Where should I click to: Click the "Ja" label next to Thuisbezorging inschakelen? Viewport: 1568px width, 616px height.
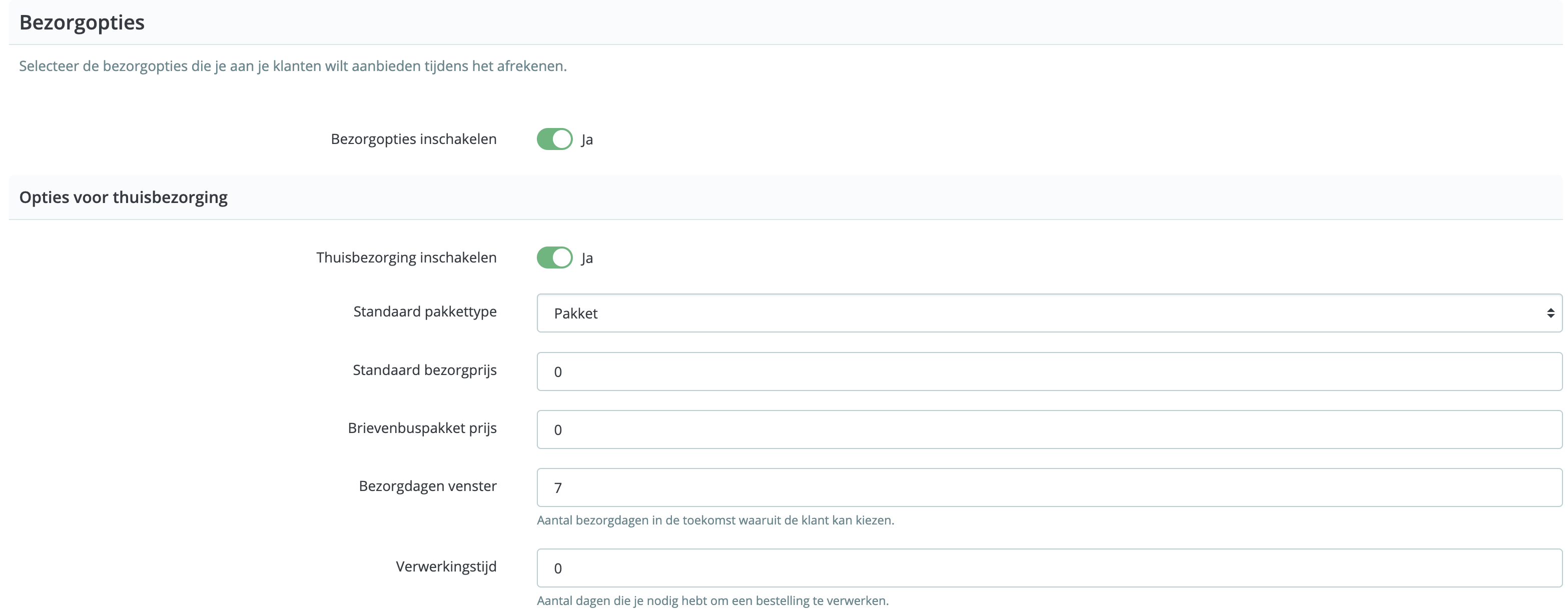coord(588,258)
